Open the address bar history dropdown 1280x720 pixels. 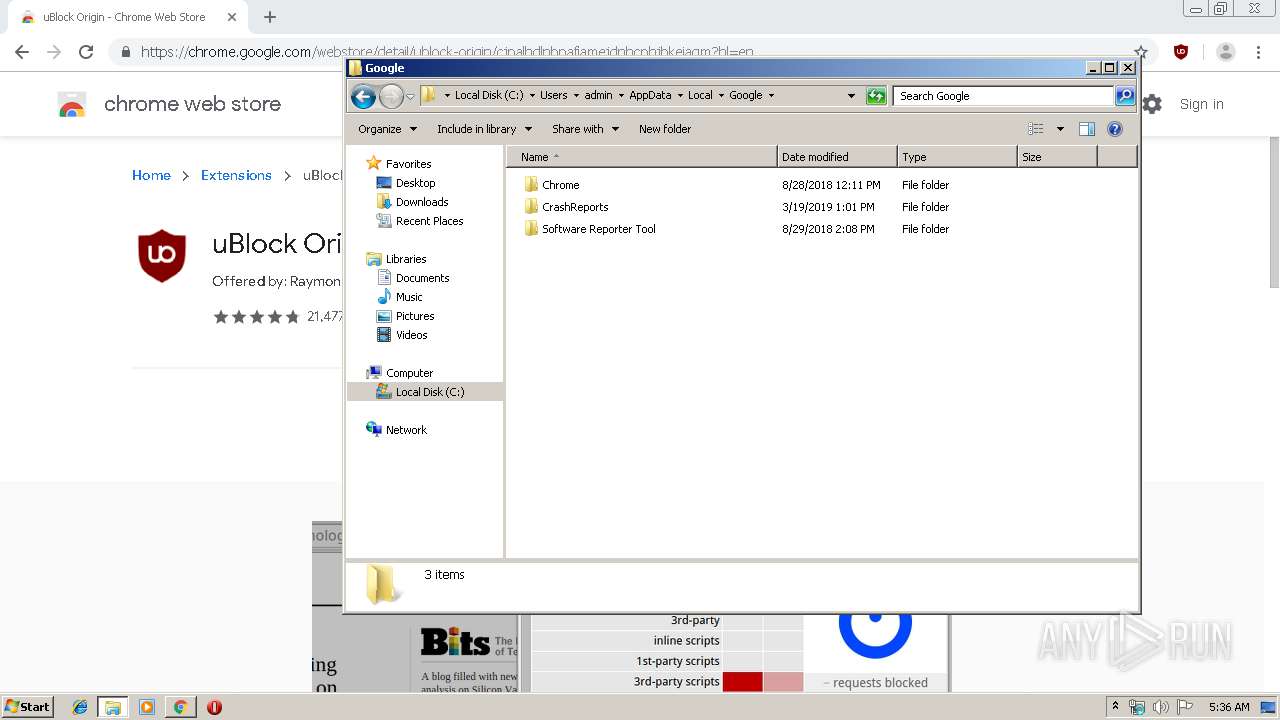[851, 96]
